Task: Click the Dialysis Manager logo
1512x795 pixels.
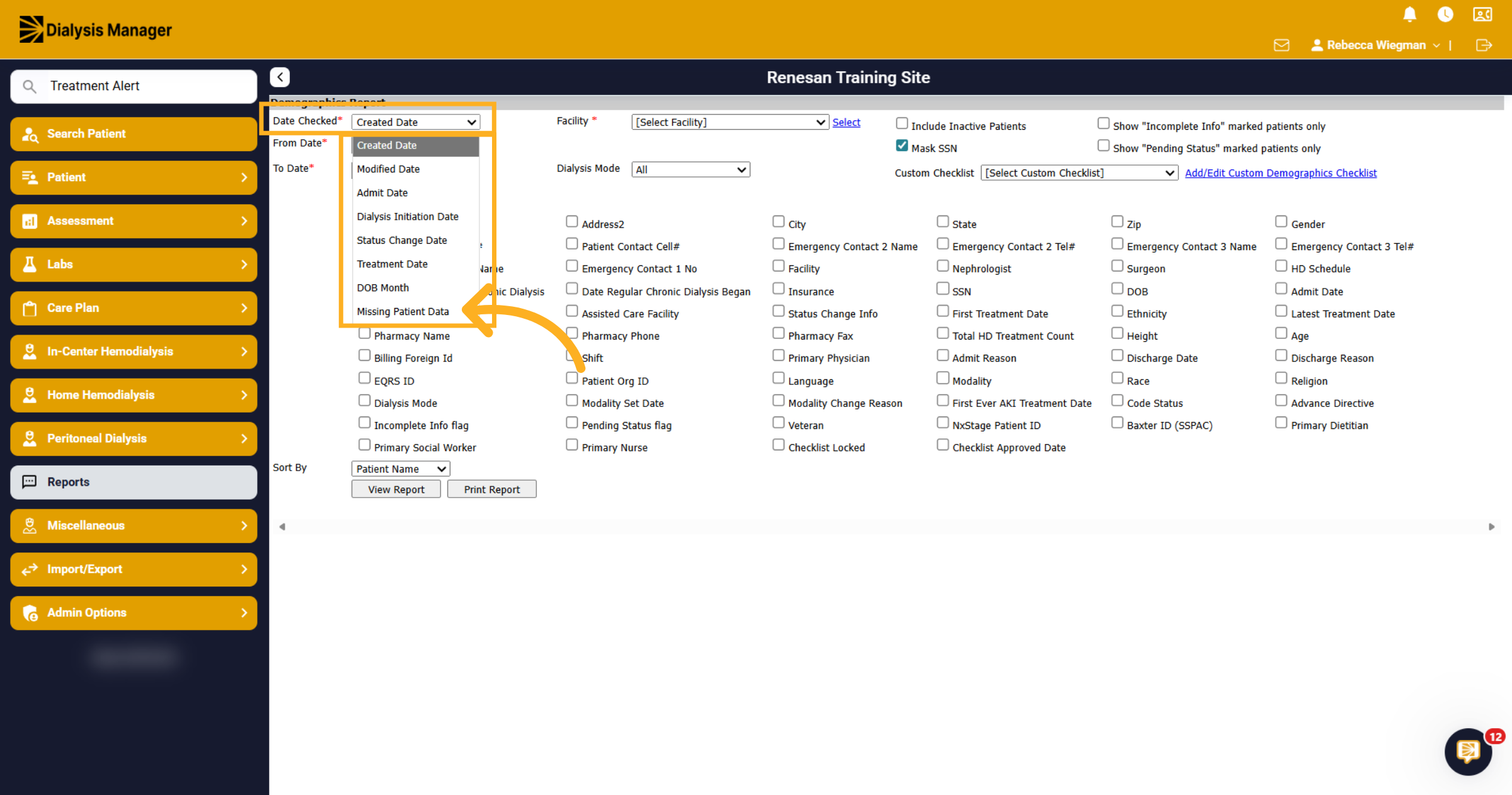Action: [x=95, y=30]
